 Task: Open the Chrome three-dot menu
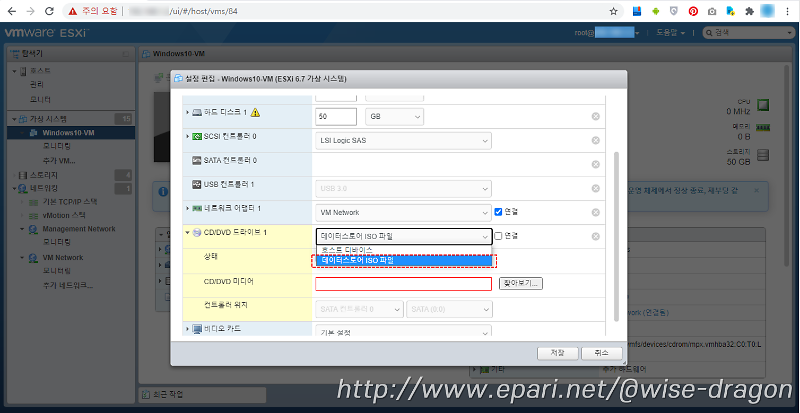click(x=788, y=11)
